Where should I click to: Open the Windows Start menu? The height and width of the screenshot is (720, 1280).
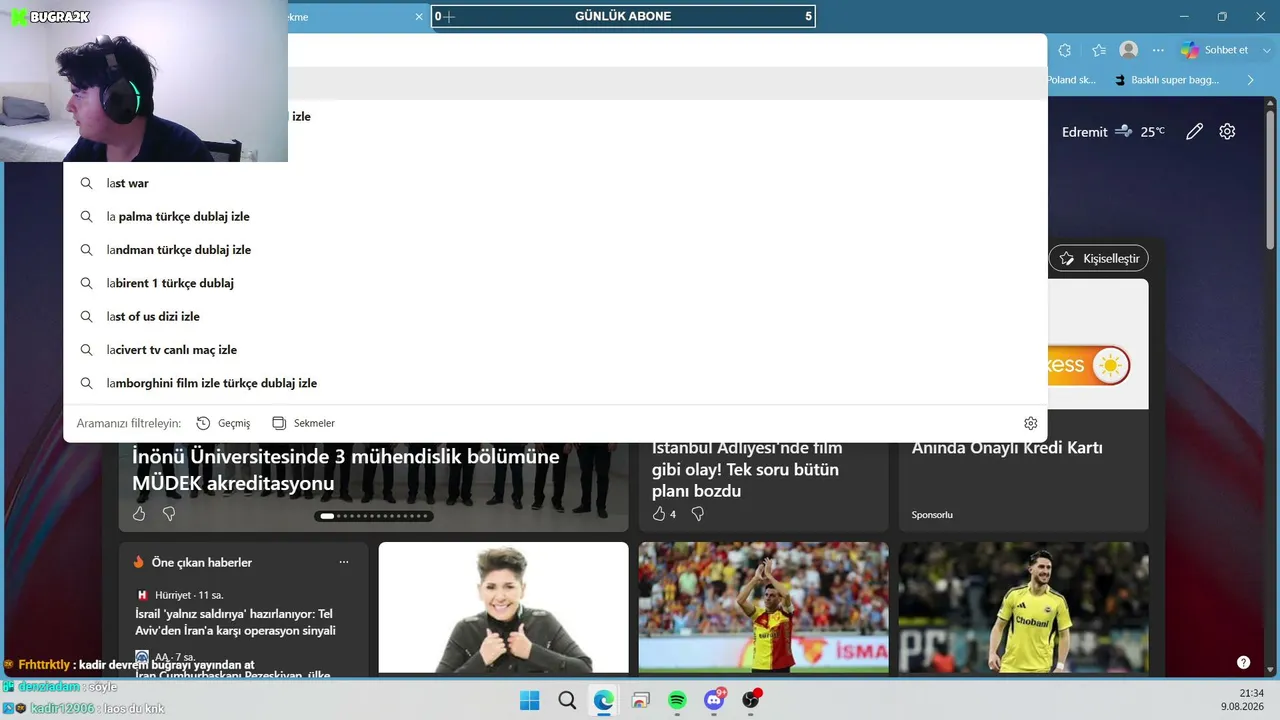(x=530, y=700)
